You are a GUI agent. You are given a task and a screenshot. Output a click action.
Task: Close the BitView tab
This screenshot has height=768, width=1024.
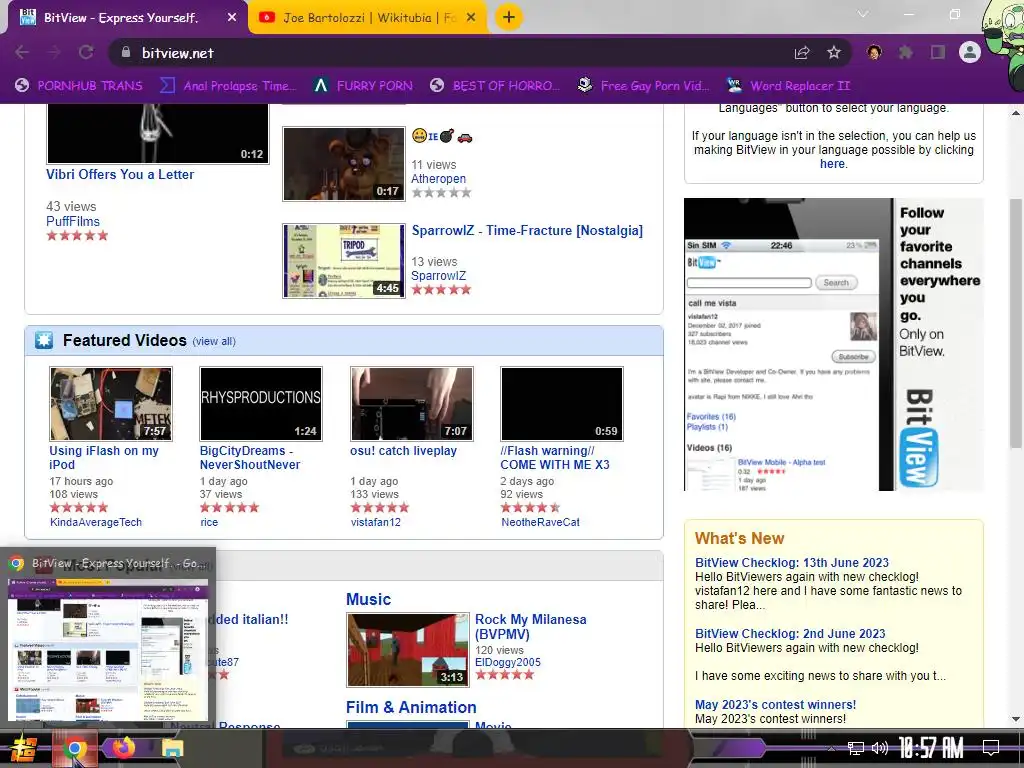tap(232, 18)
